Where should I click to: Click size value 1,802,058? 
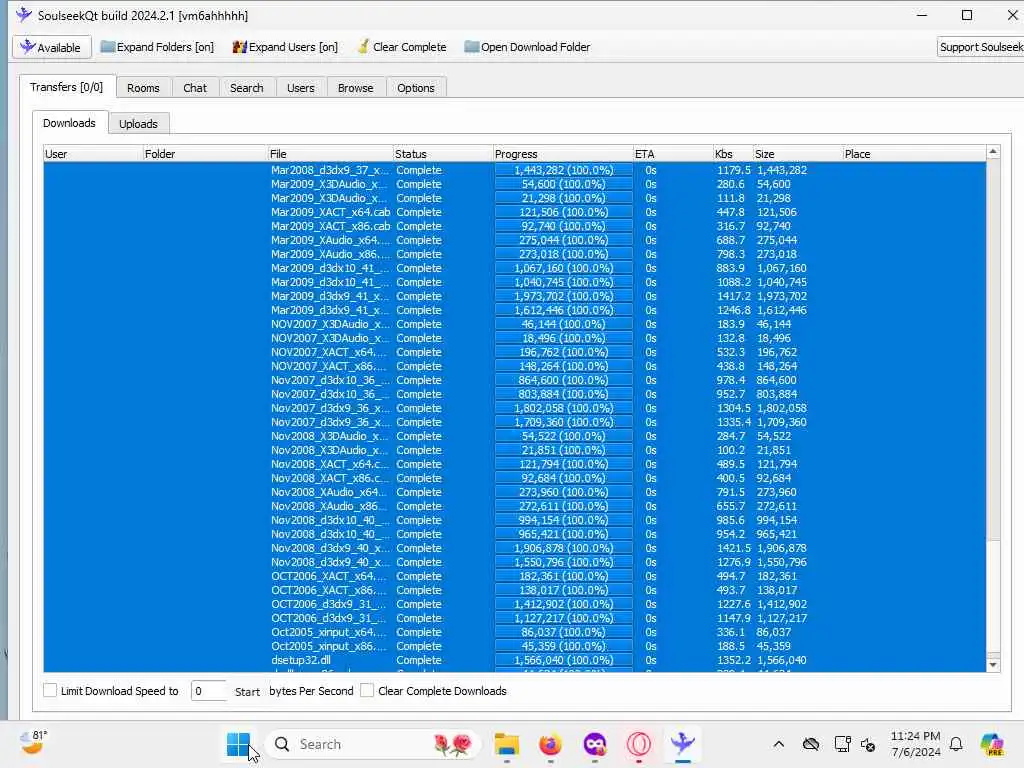[782, 408]
